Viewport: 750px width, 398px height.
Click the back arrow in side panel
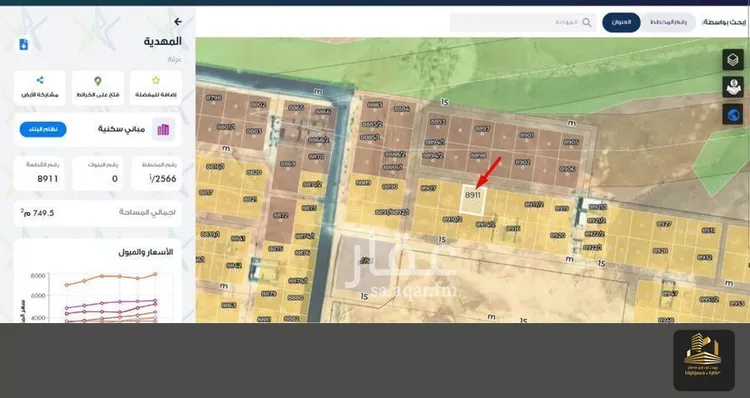[x=178, y=22]
